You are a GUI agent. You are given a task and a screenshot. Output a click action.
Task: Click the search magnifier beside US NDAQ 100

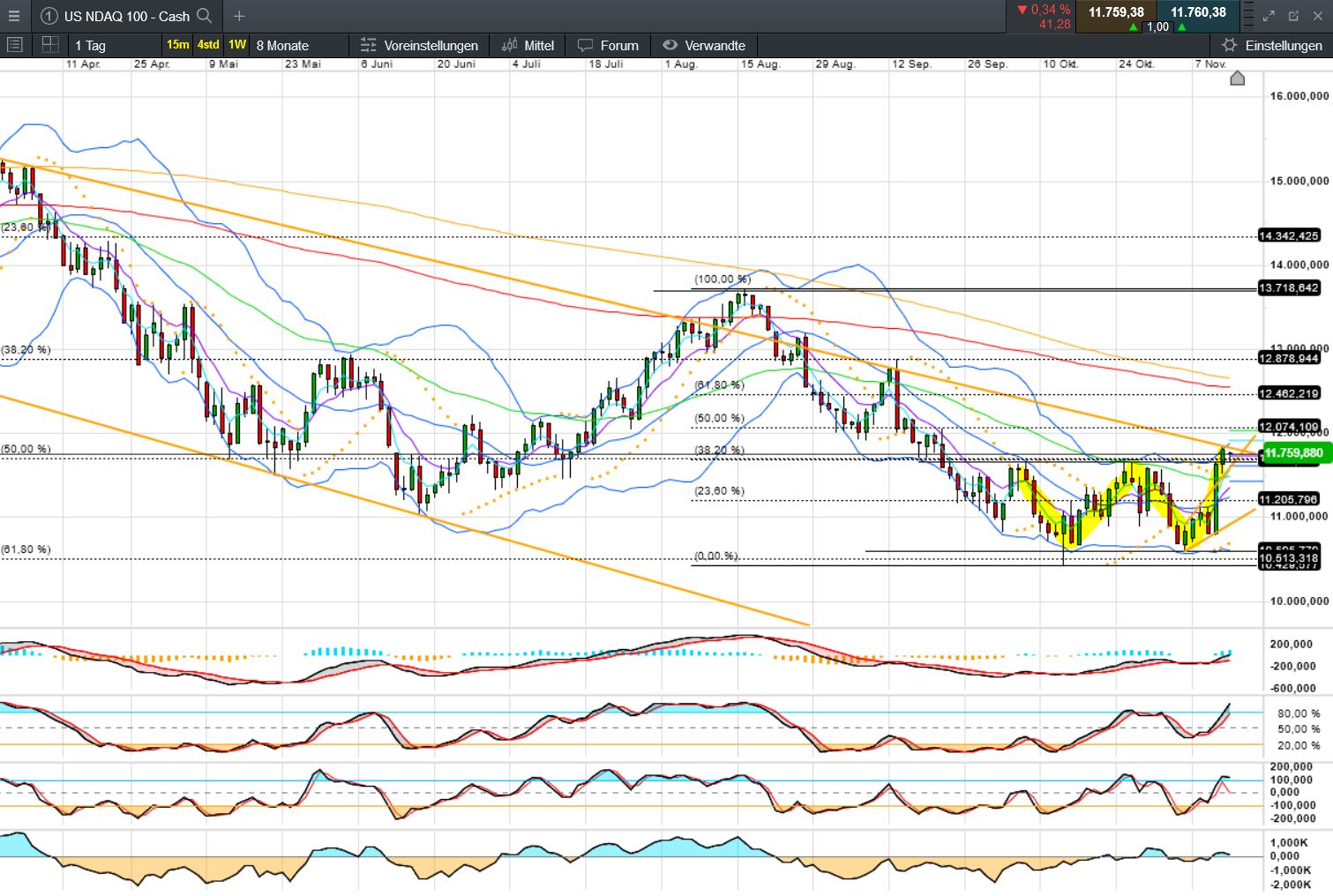point(205,16)
